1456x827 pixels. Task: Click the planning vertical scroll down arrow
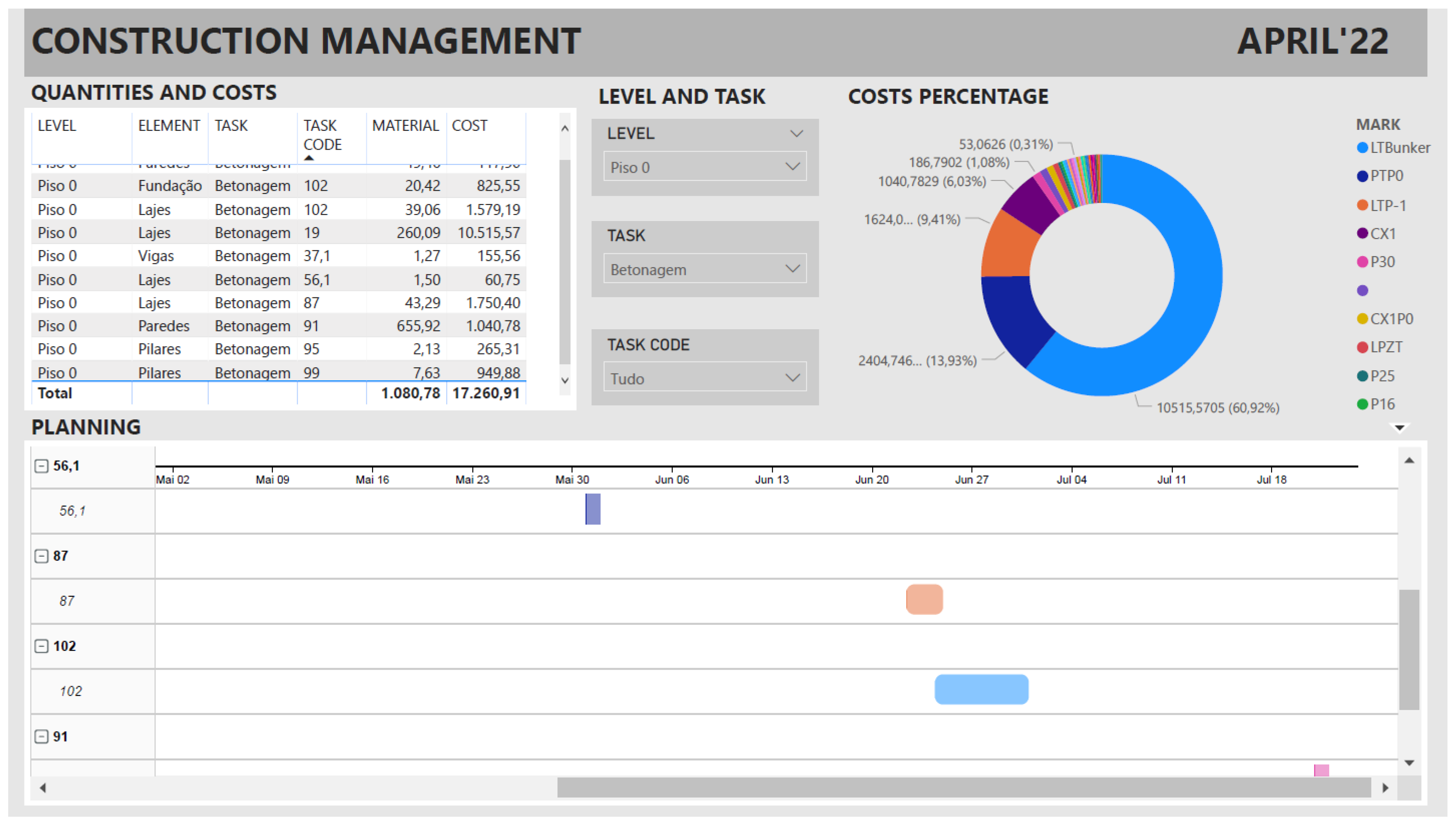point(1409,762)
